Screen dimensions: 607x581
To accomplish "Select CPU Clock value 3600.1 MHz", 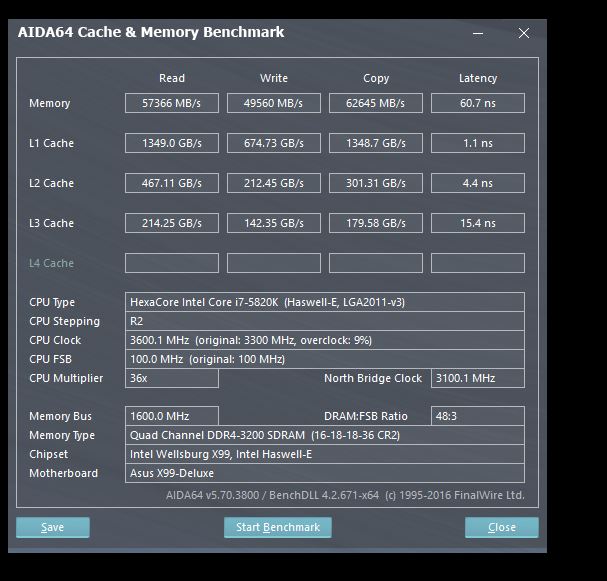I will (325, 340).
